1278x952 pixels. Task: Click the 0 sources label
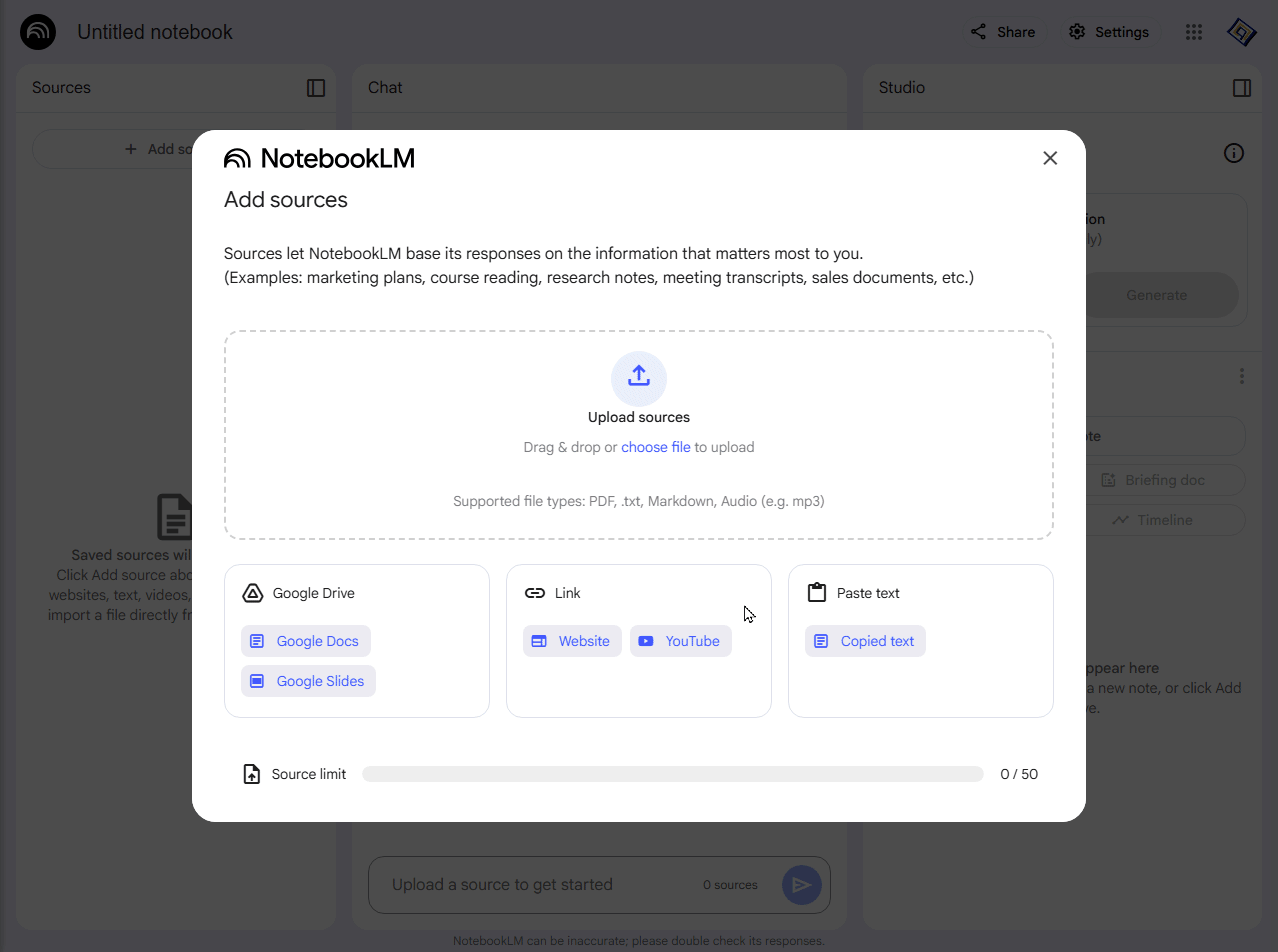730,885
